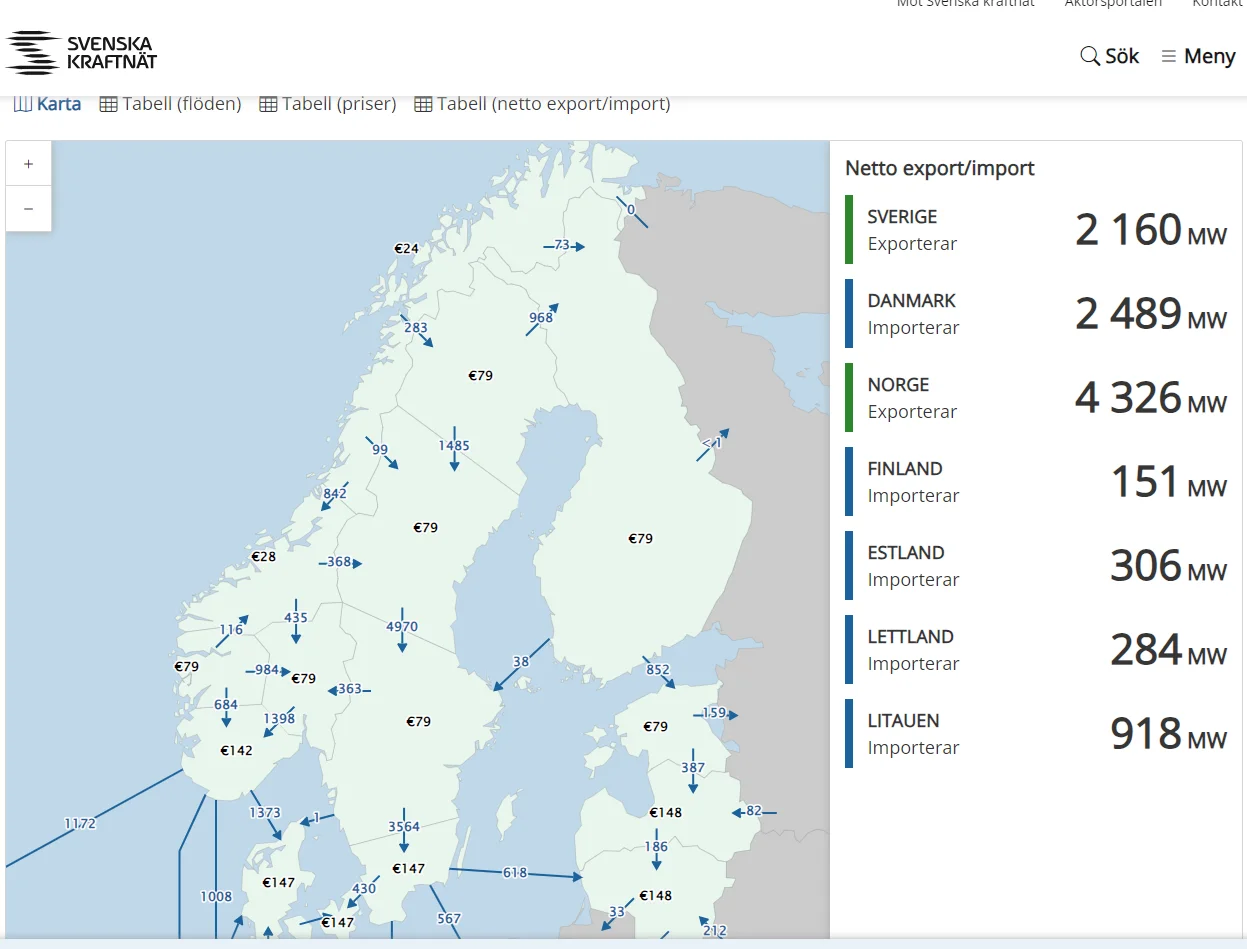Zoom out the map with minus button
The image size is (1247, 949).
click(28, 208)
